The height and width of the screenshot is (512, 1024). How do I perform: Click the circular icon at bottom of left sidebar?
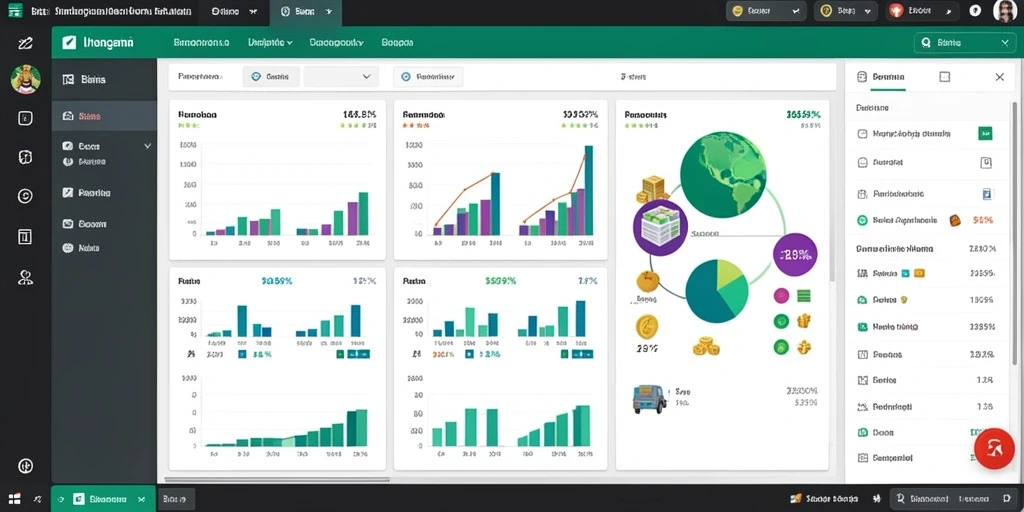point(25,466)
